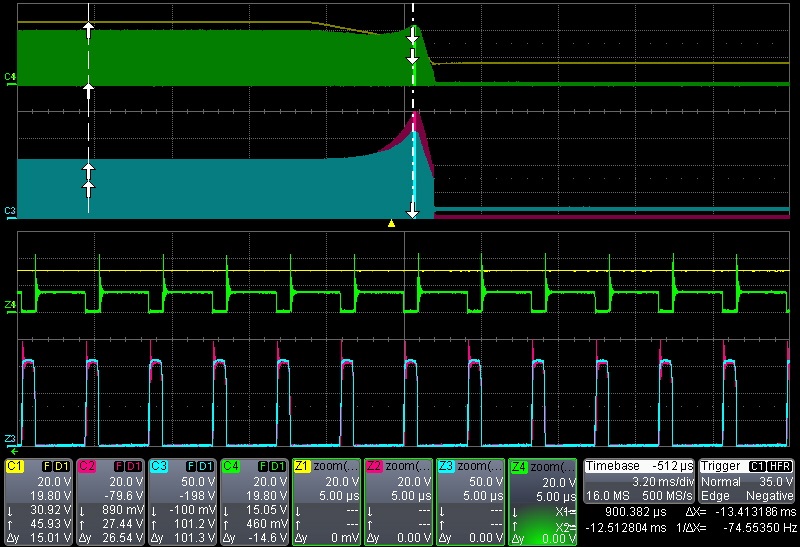The height and width of the screenshot is (547, 800).
Task: Click the C3 Δy value 101.3 V
Action: (x=195, y=538)
